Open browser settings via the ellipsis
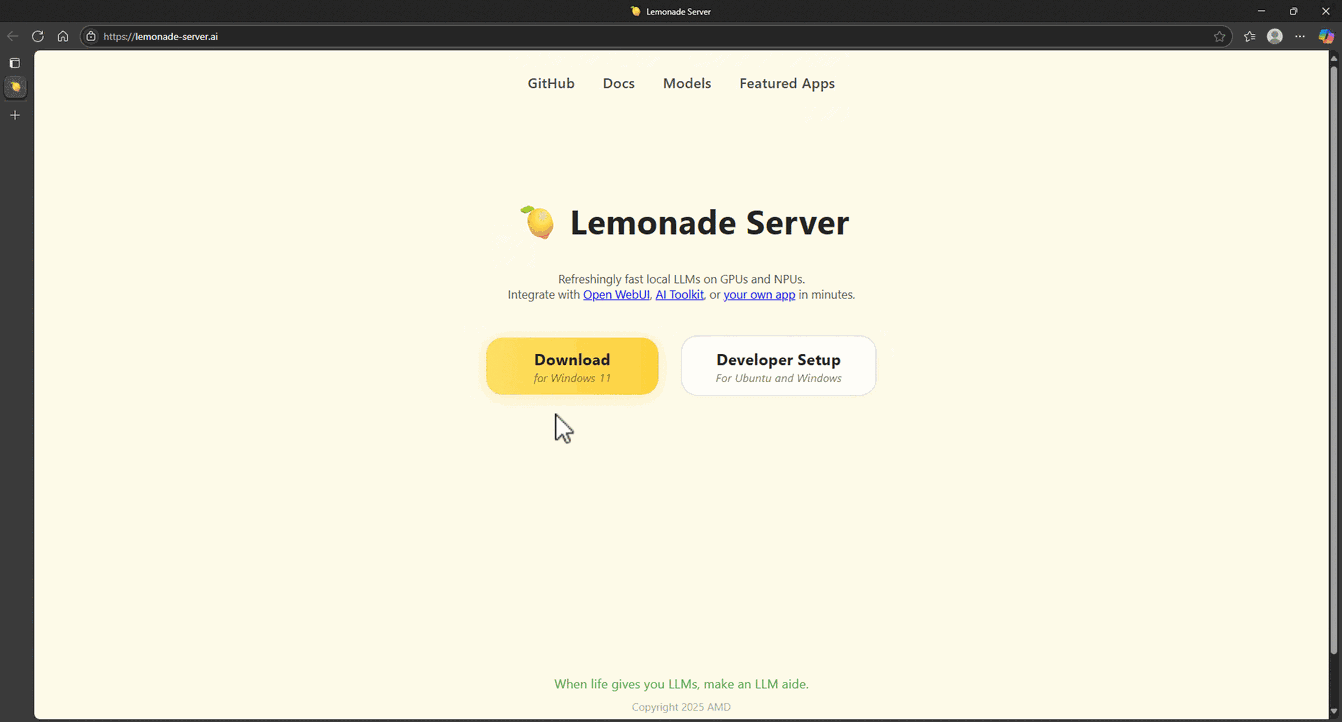 1300,36
